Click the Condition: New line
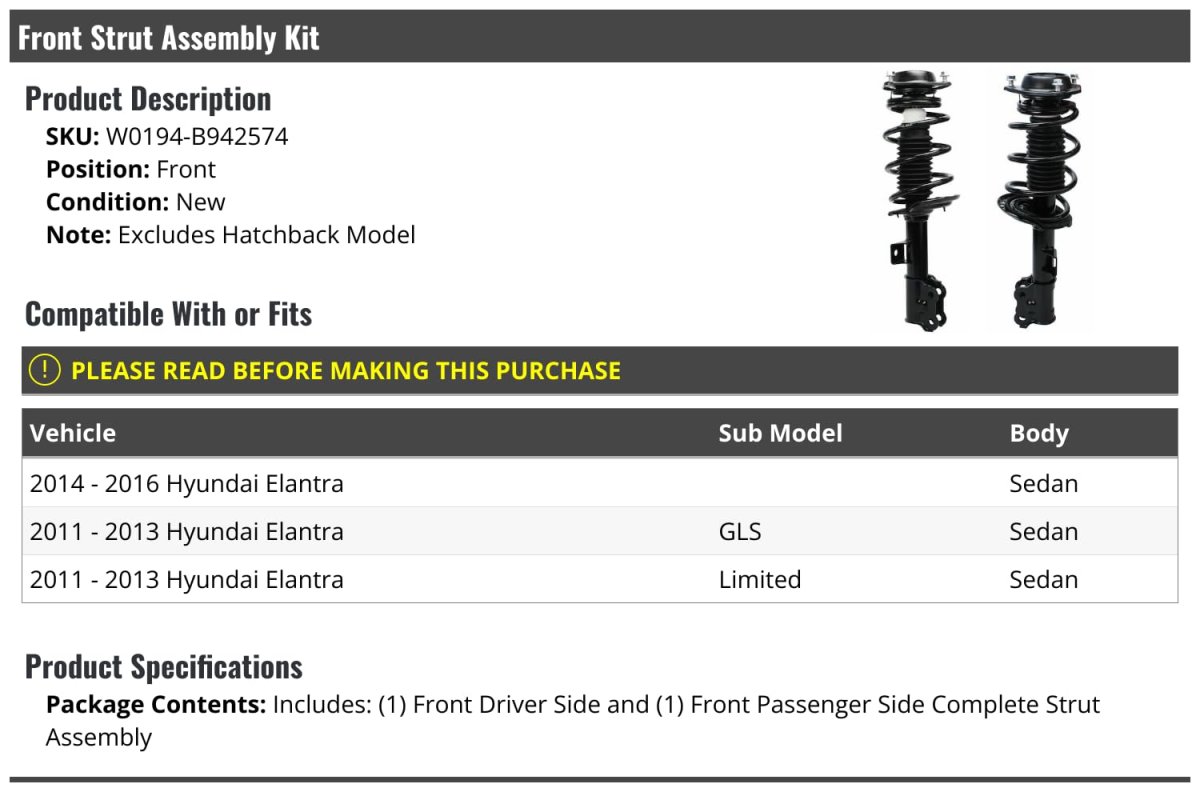This screenshot has height=792, width=1200. click(136, 202)
